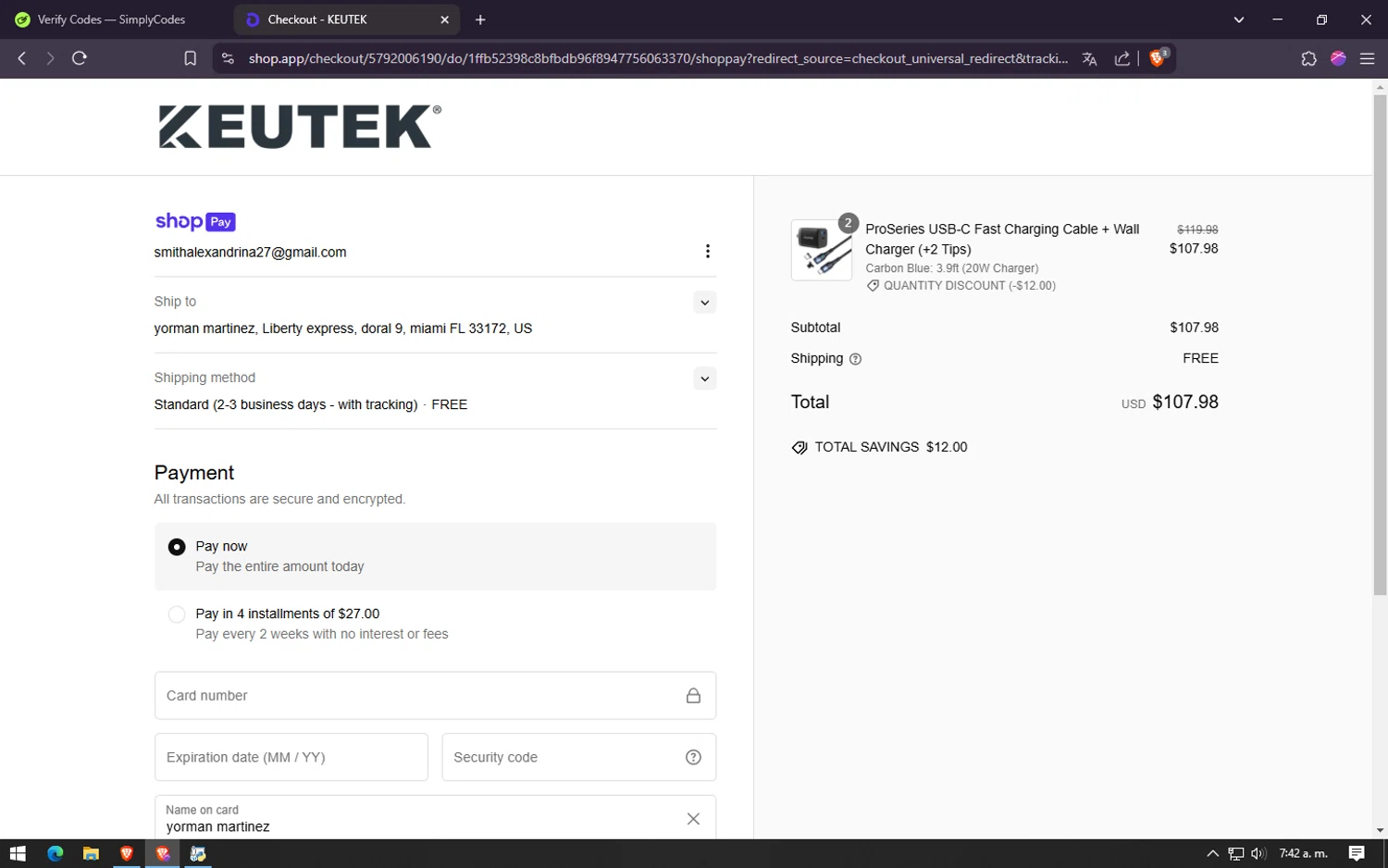
Task: Select the Checkout - KEUTEK tab
Action: pos(348,19)
